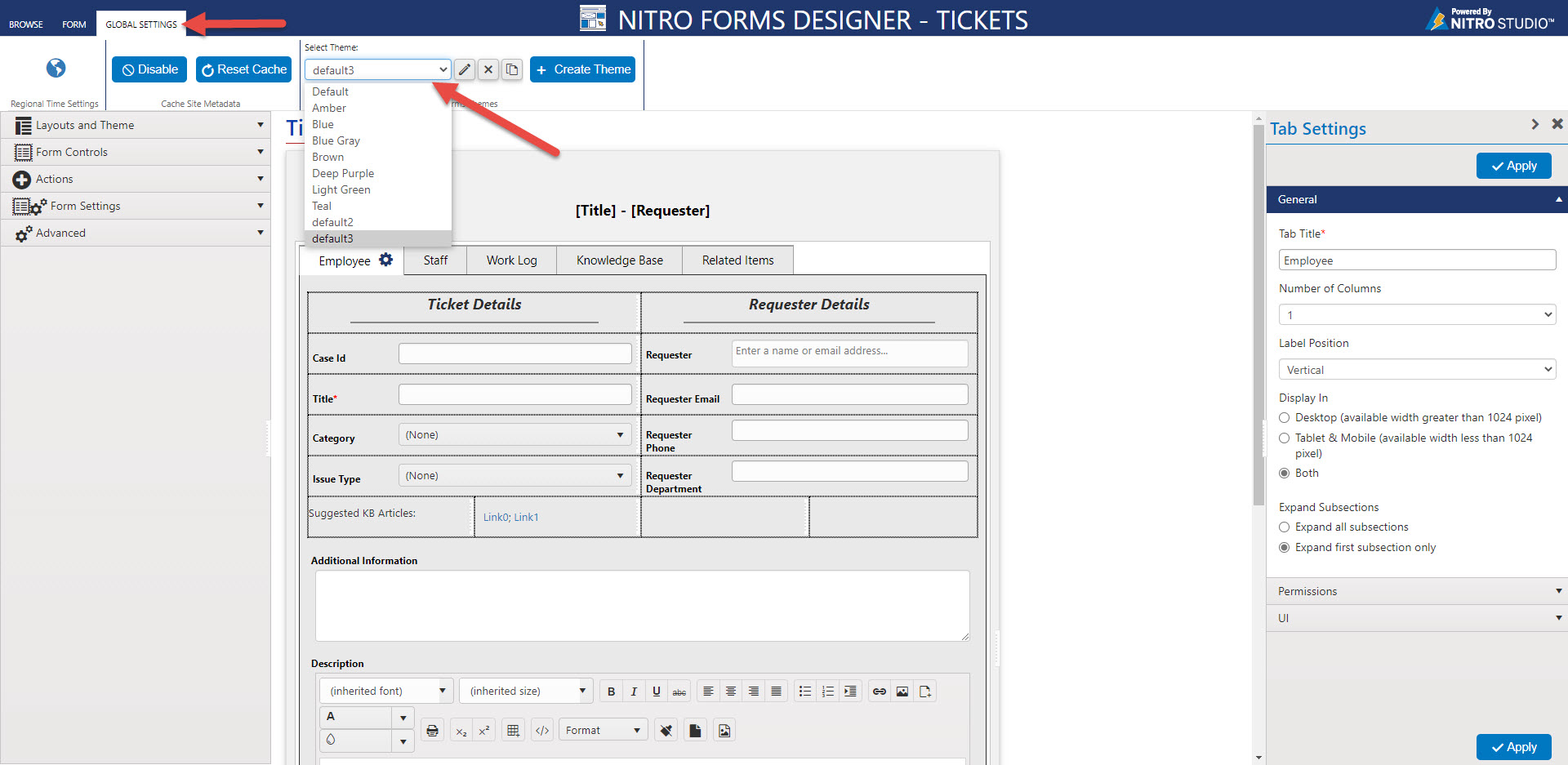Open the Issue Type dropdown
The width and height of the screenshot is (1568, 765).
(x=515, y=476)
